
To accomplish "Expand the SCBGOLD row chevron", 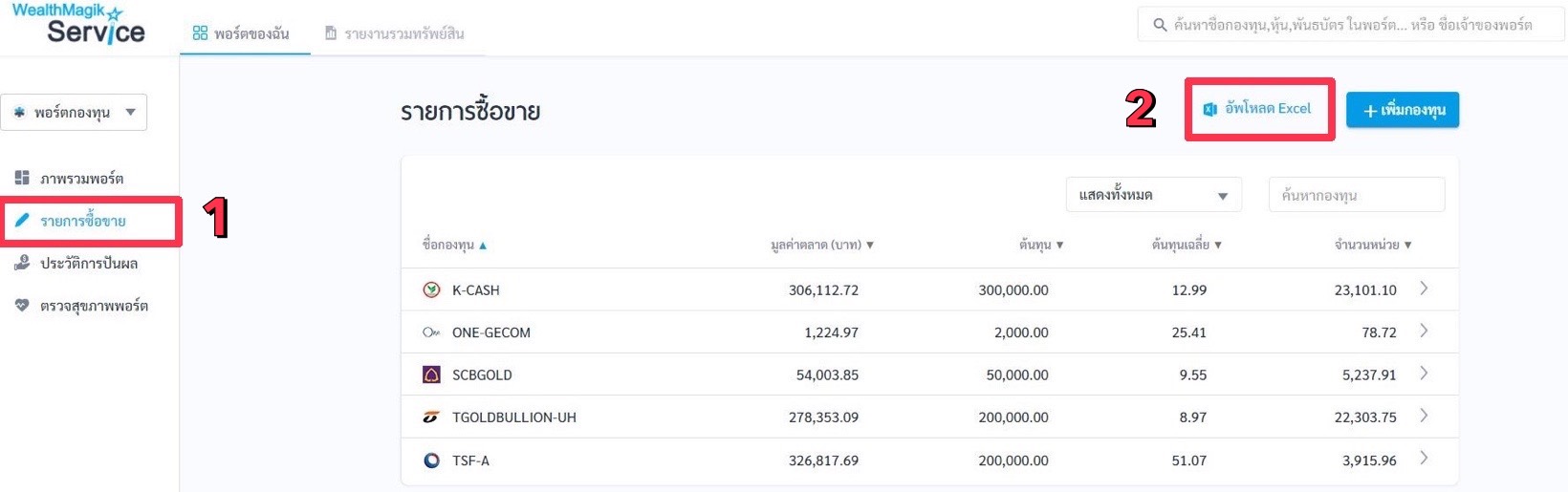I will tap(1424, 374).
